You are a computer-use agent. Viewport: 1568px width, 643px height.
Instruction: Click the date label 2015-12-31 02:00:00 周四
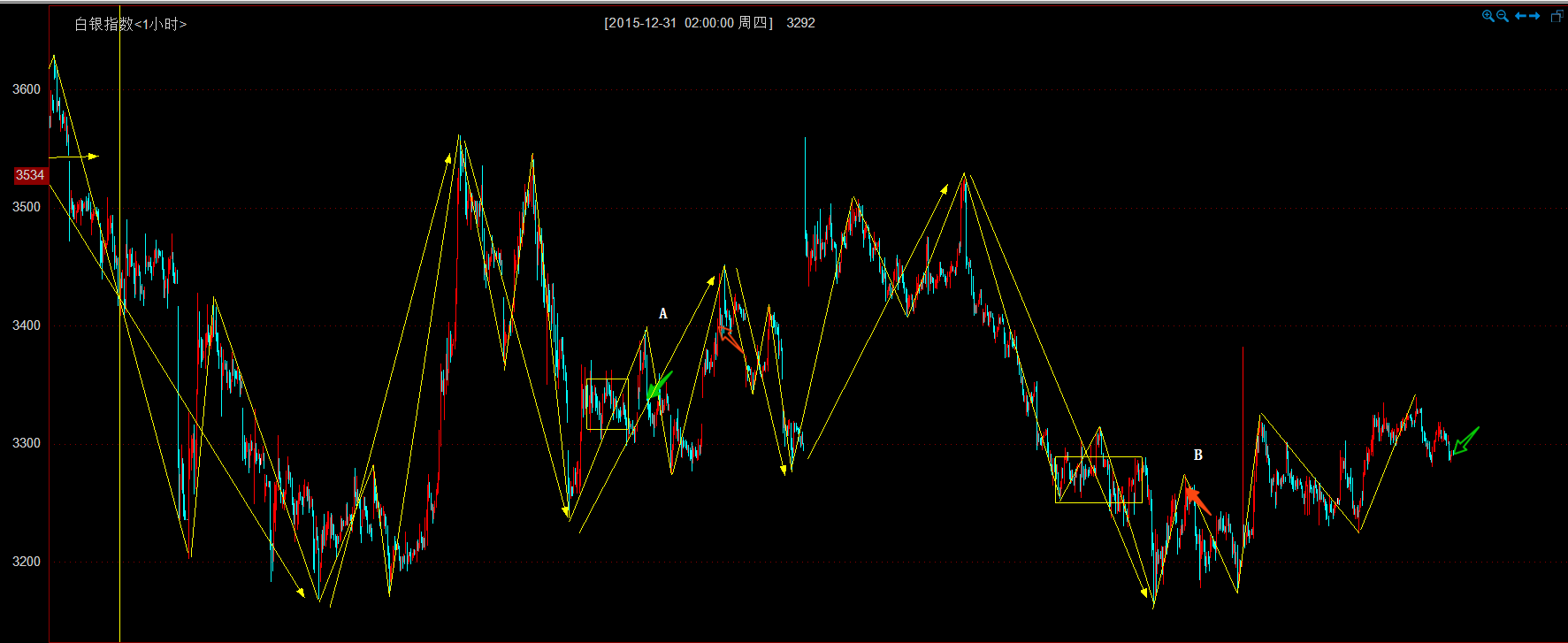coord(689,23)
